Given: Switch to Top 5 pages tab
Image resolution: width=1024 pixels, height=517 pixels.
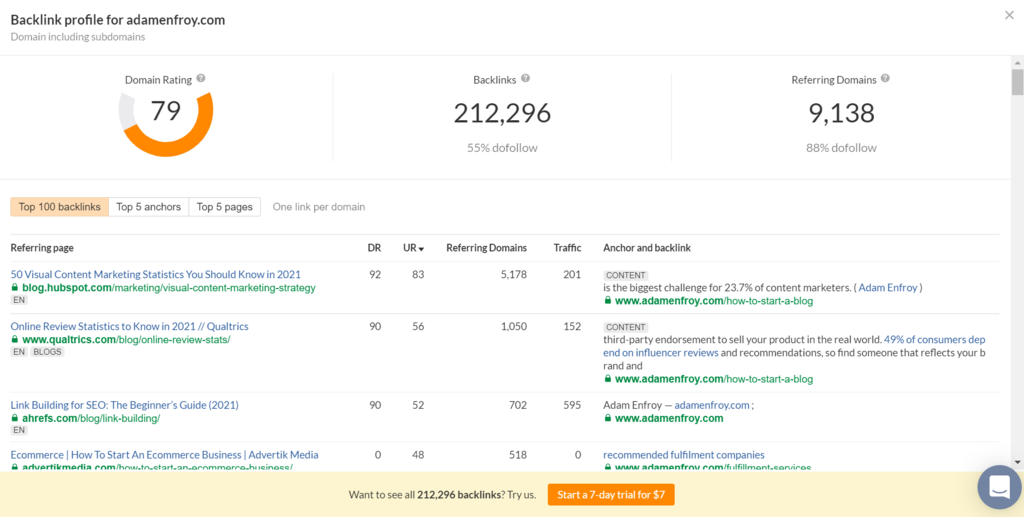Looking at the screenshot, I should [224, 207].
